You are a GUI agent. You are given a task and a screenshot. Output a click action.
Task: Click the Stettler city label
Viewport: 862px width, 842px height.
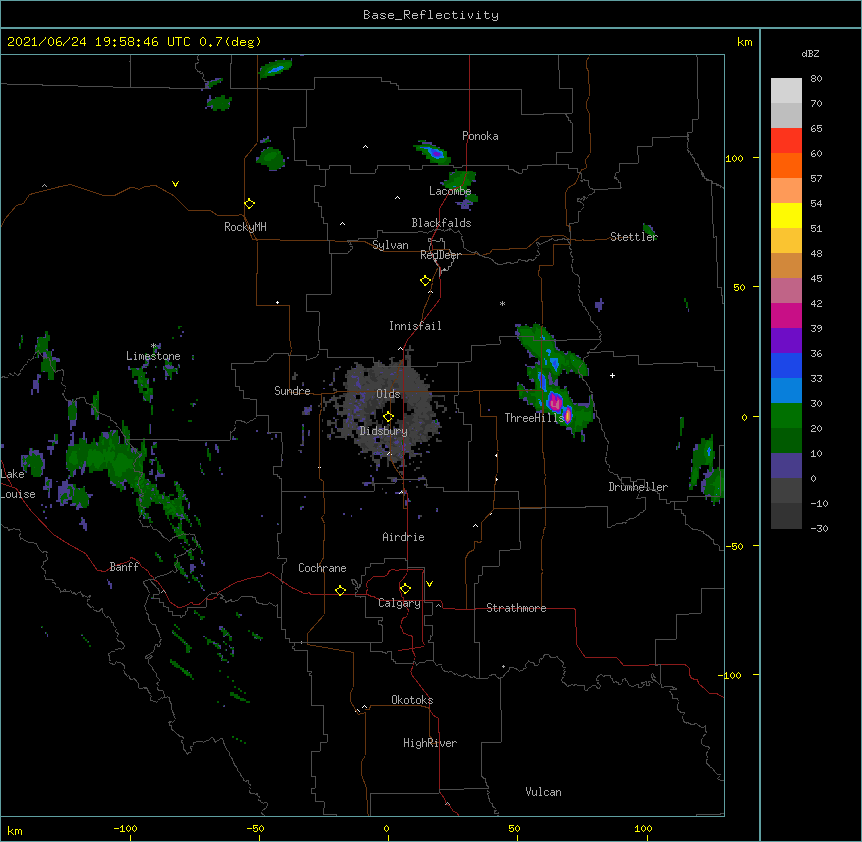(x=634, y=237)
